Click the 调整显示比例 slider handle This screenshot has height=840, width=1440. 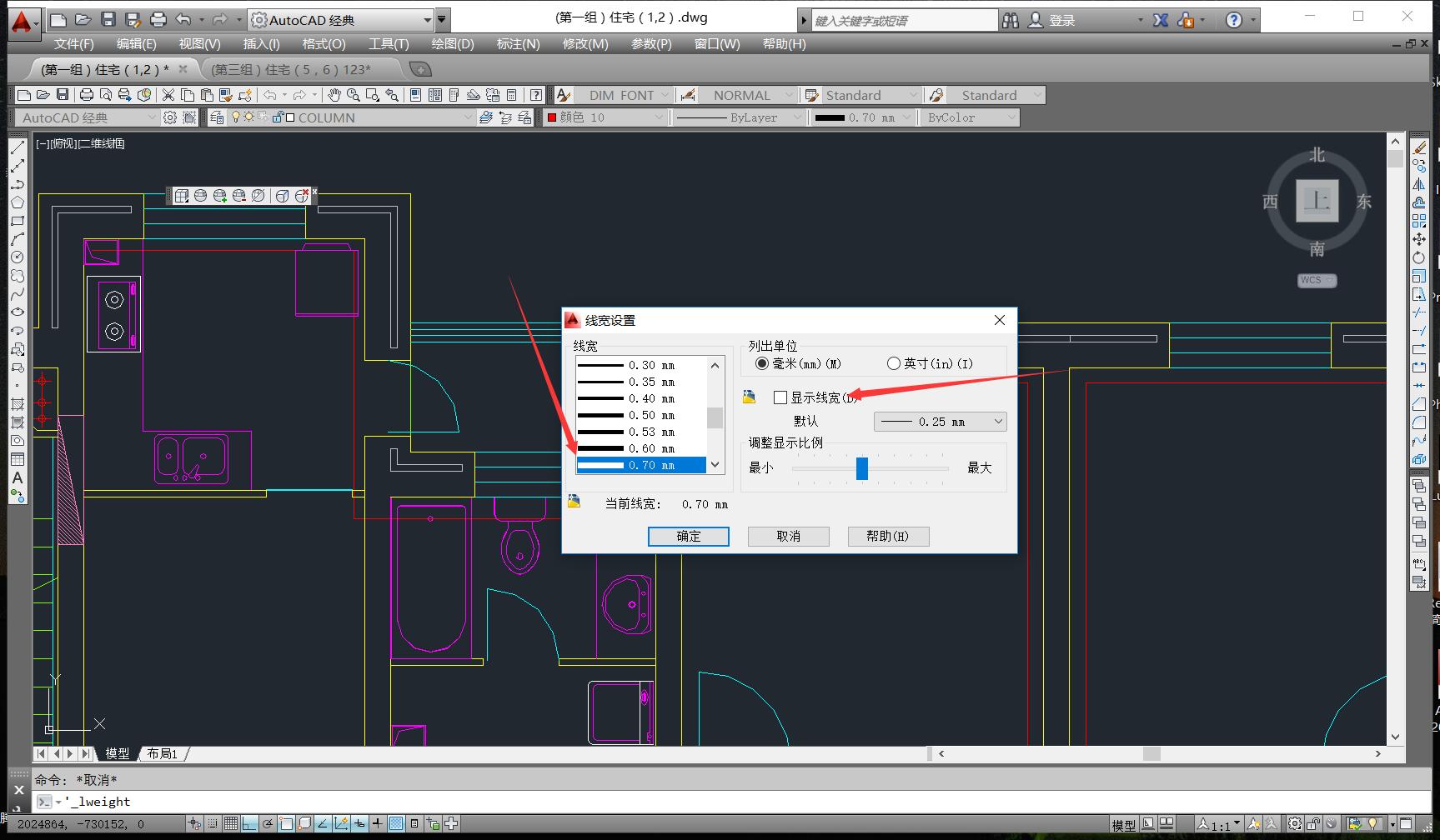pos(862,468)
